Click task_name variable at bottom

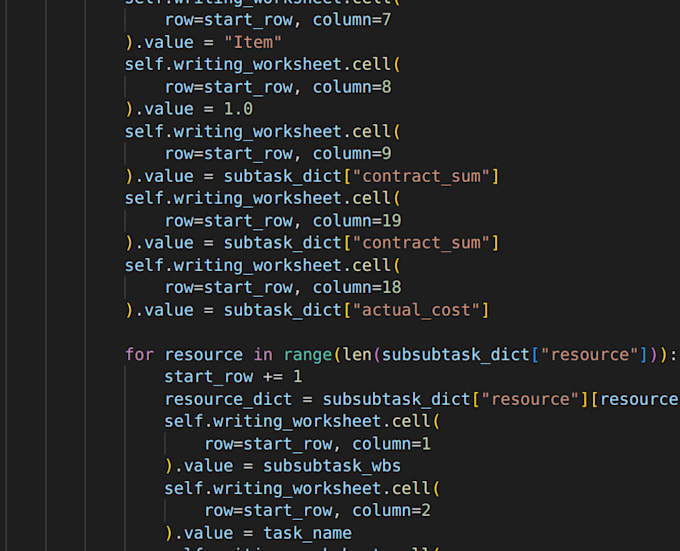307,533
